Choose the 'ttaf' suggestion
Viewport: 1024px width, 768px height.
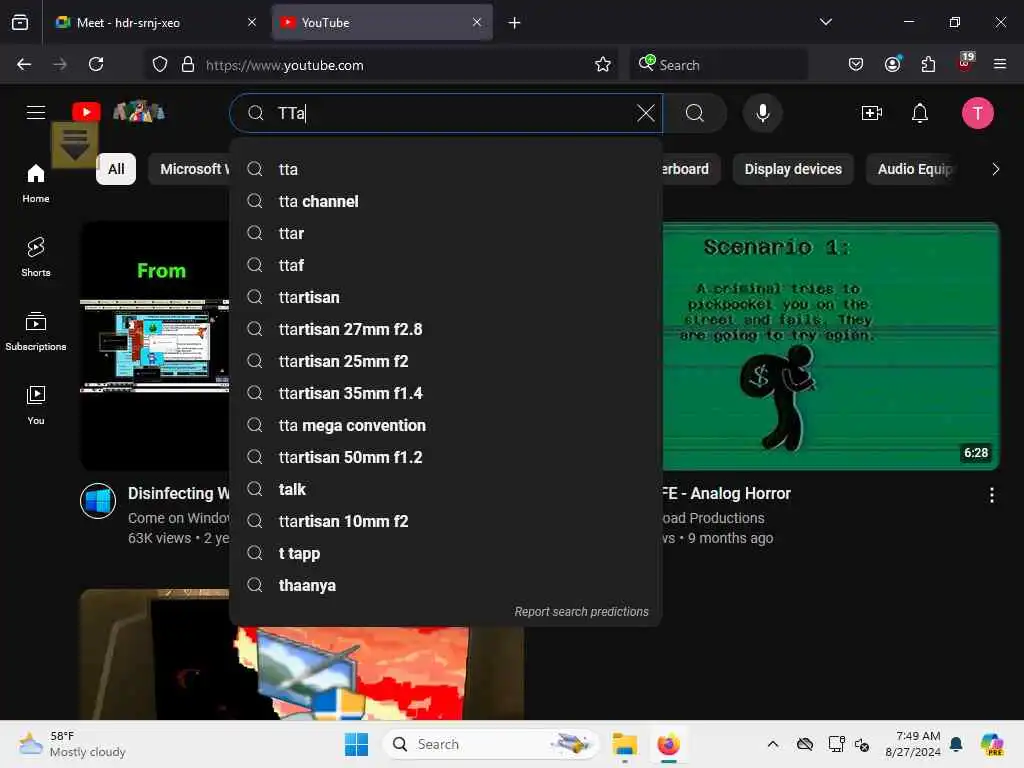[445, 265]
